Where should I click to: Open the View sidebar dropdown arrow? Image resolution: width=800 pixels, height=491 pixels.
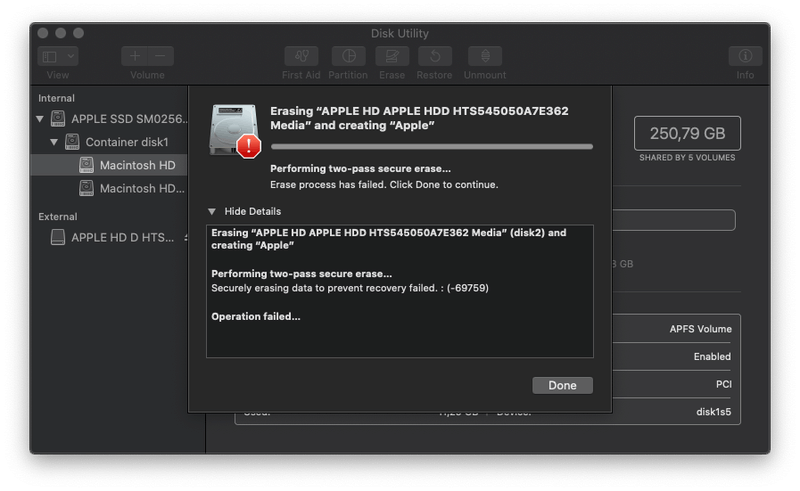pyautogui.click(x=71, y=56)
